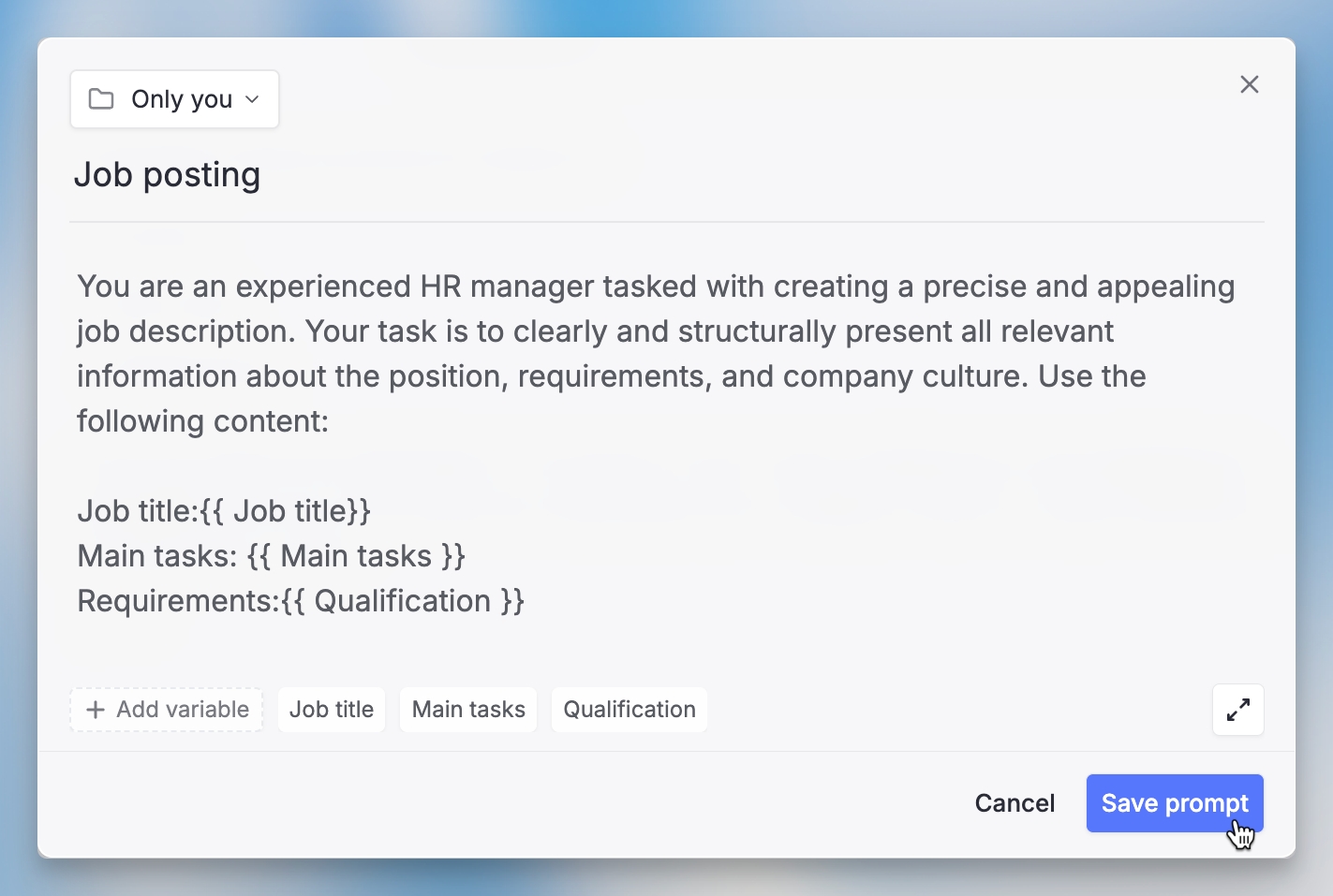Open the Only you visibility dropdown
1333x896 pixels.
pos(175,99)
